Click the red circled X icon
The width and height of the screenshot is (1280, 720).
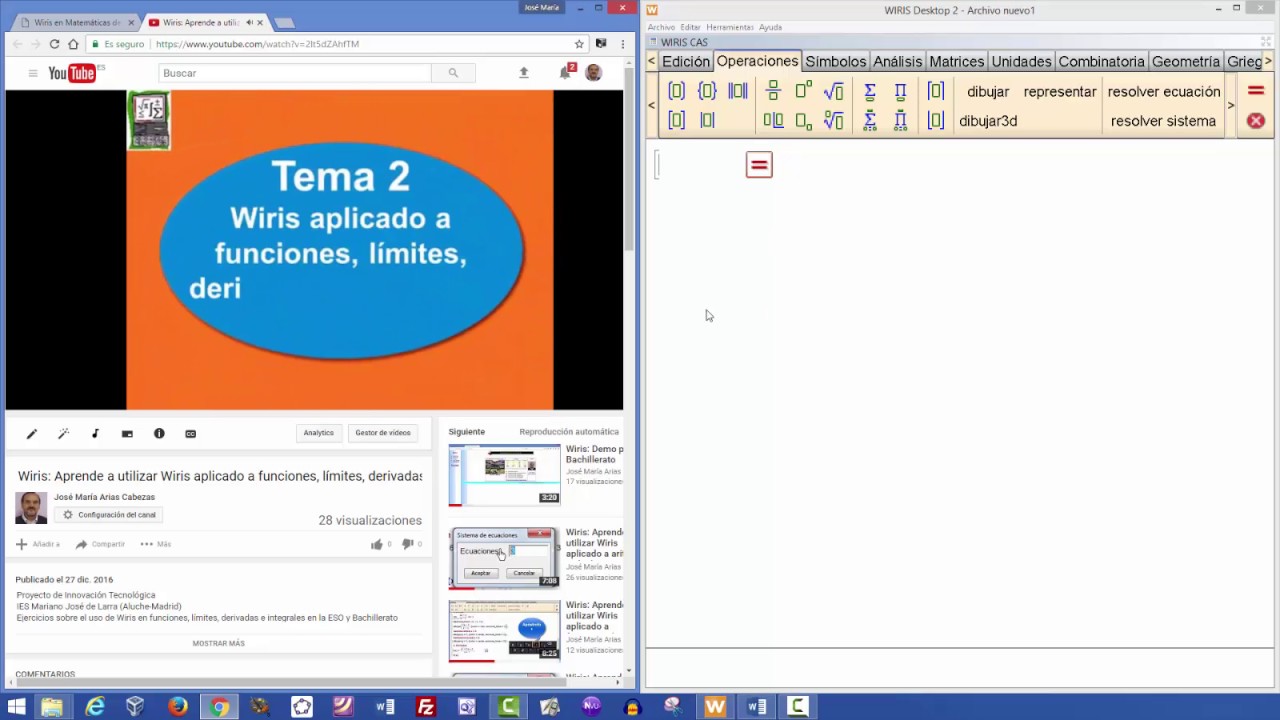click(x=1256, y=121)
